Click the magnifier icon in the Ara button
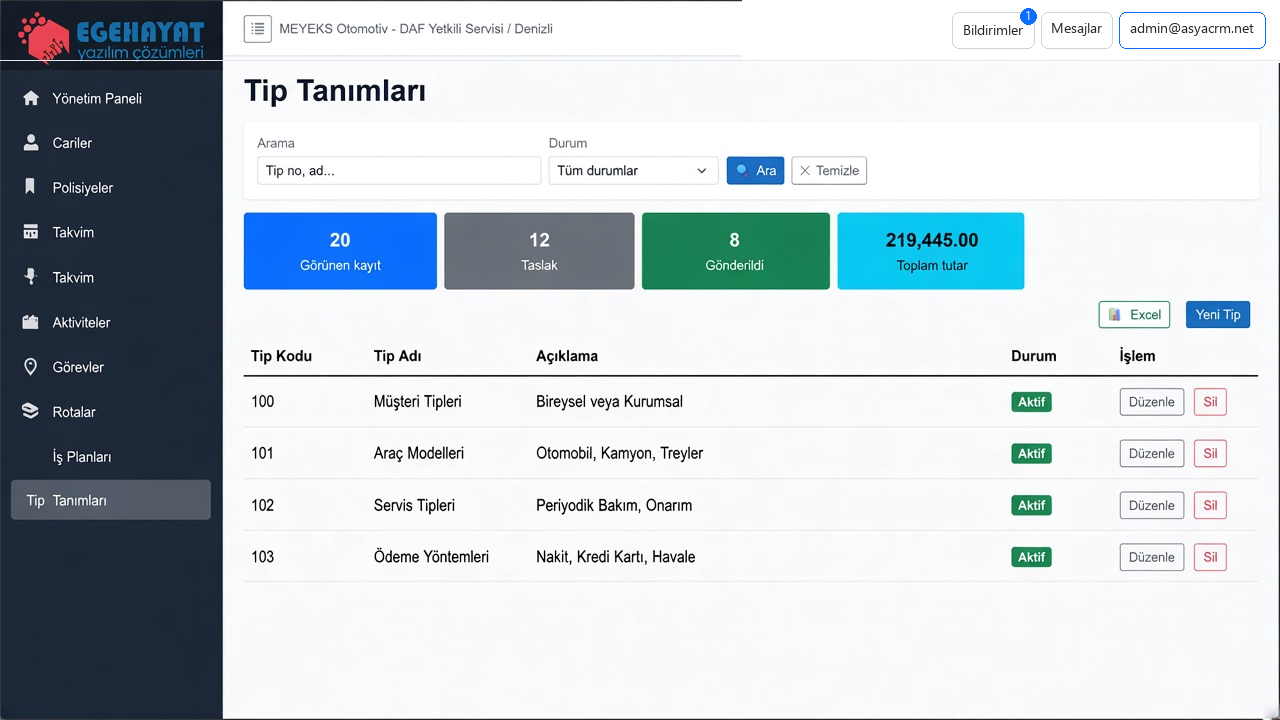The height and width of the screenshot is (720, 1280). coord(742,171)
